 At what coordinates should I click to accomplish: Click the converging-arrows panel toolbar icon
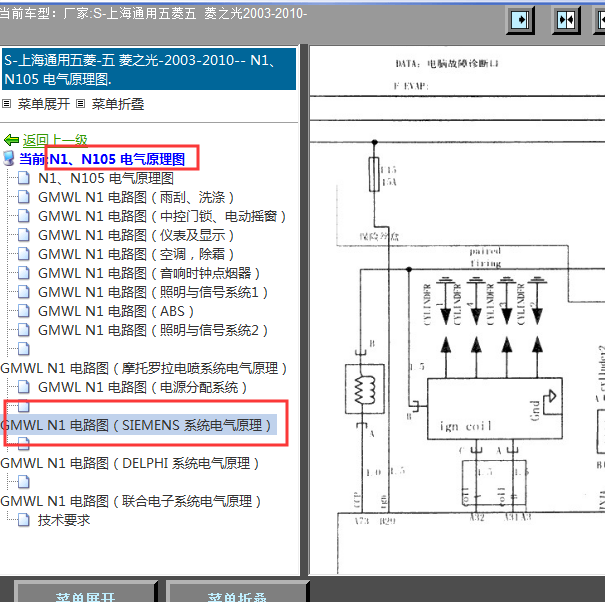[566, 20]
